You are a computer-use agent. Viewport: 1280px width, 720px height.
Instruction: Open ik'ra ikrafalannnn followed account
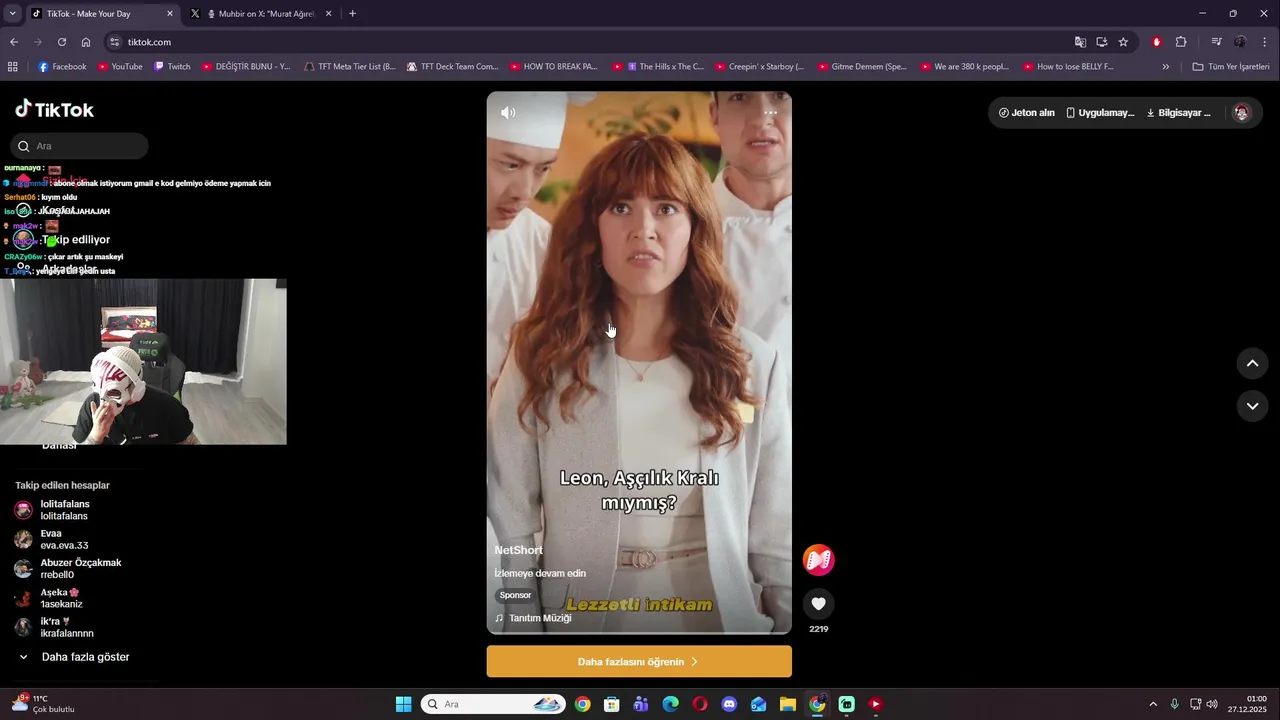(55, 627)
